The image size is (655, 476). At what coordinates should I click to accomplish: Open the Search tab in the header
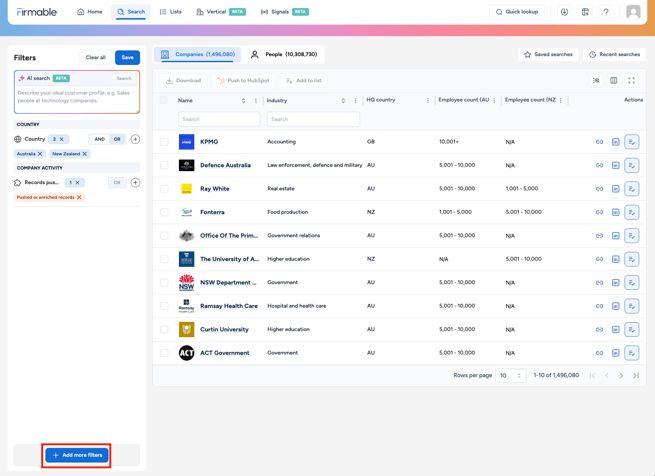pos(131,12)
